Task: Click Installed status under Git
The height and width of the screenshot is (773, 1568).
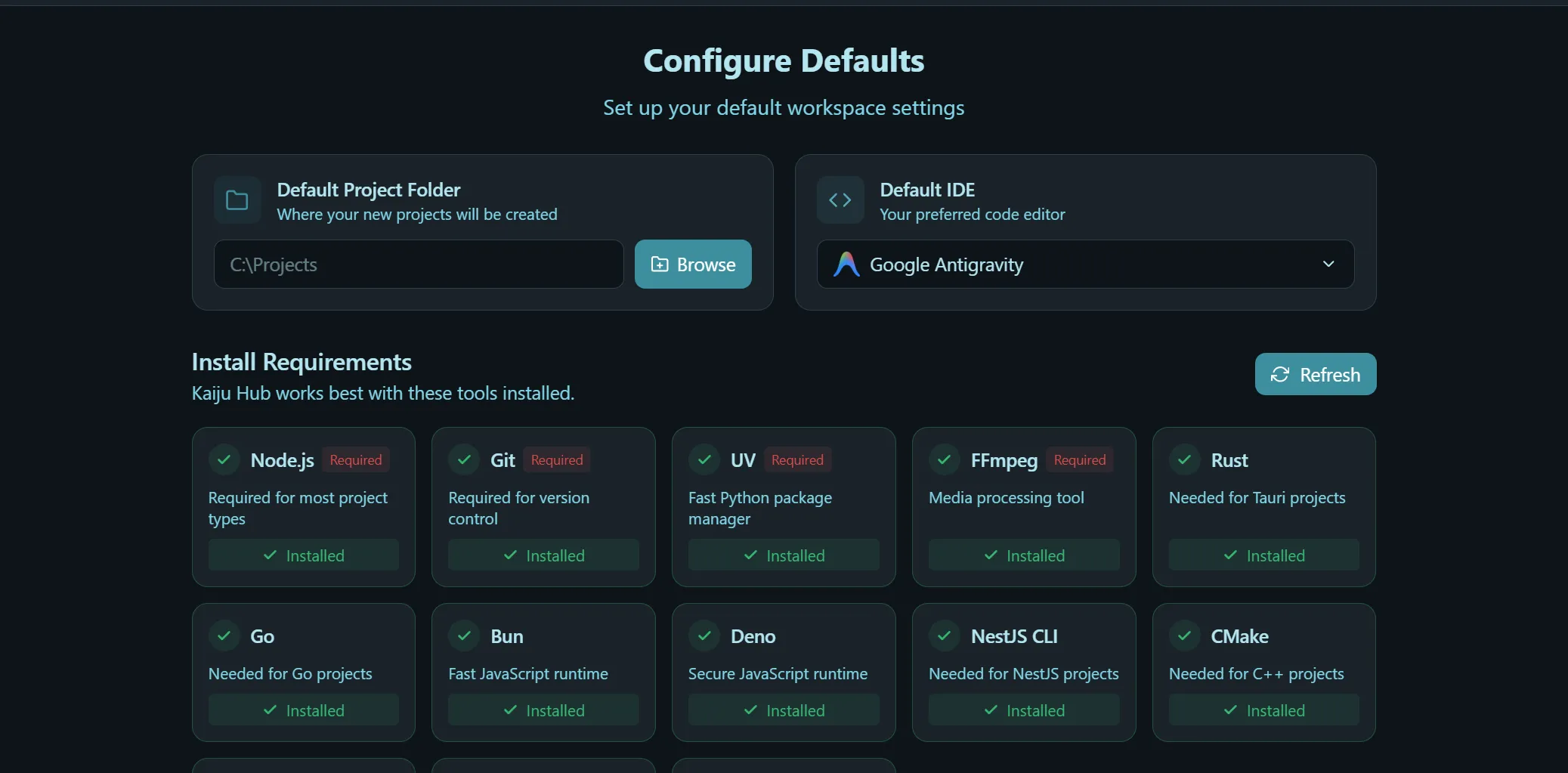Action: (x=543, y=555)
